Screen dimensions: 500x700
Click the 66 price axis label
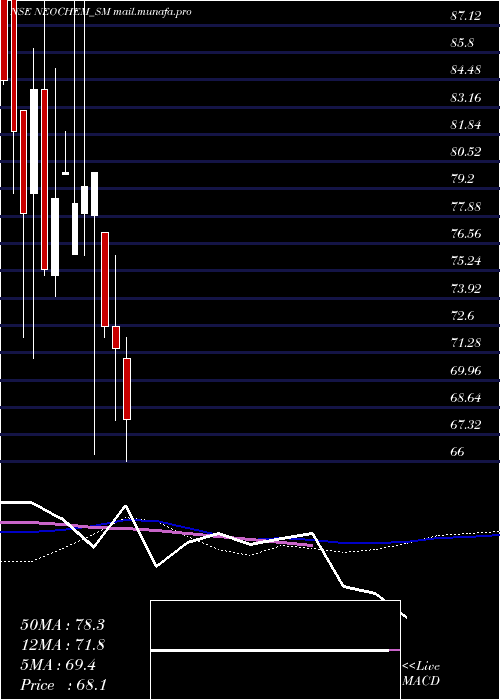[x=458, y=452]
